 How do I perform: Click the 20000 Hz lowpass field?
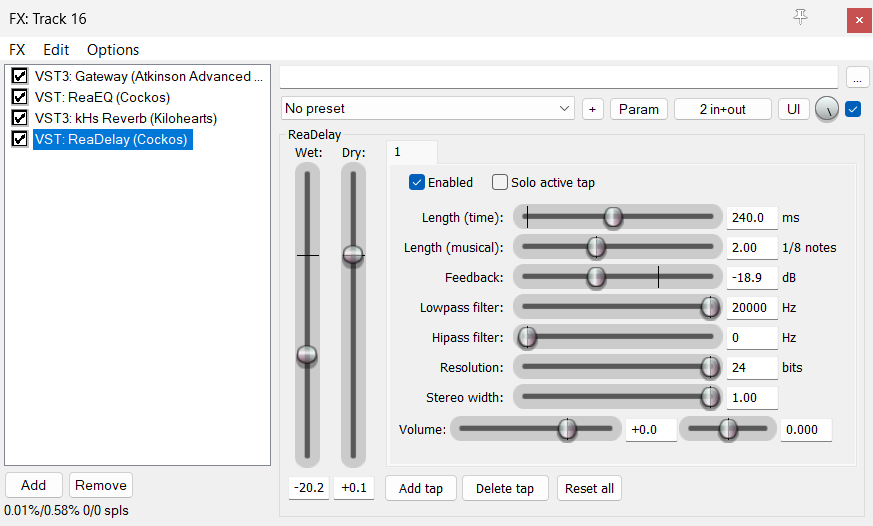point(752,308)
